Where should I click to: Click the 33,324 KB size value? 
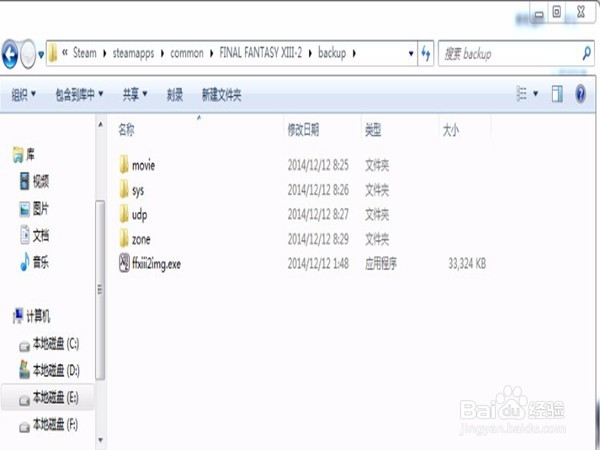point(467,264)
